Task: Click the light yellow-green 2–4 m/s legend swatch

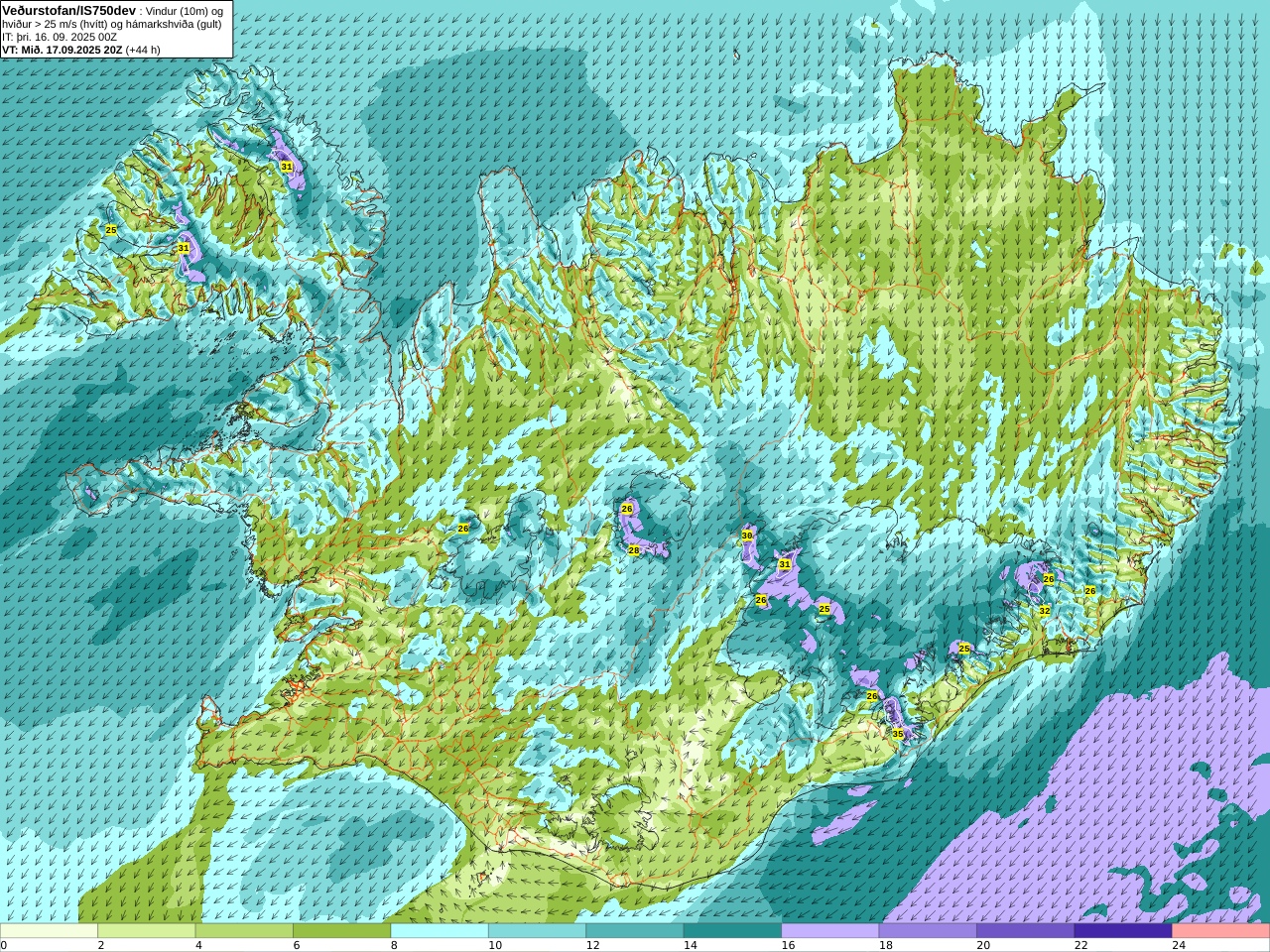Action: (147, 931)
